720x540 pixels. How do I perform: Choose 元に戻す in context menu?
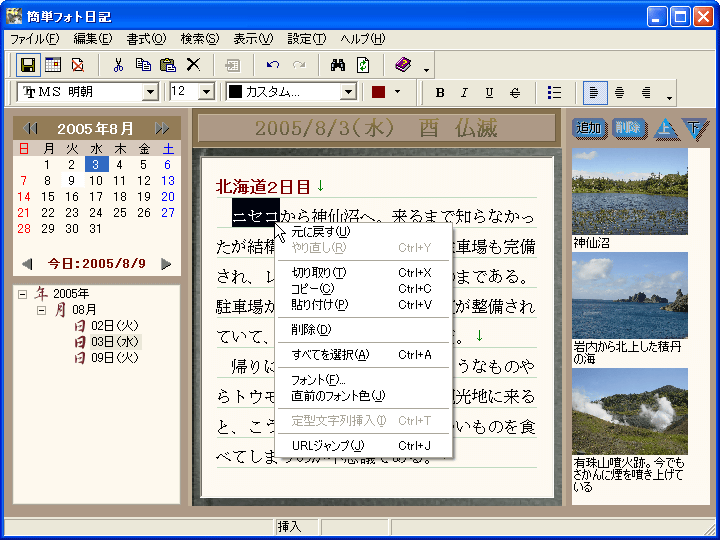tap(363, 232)
